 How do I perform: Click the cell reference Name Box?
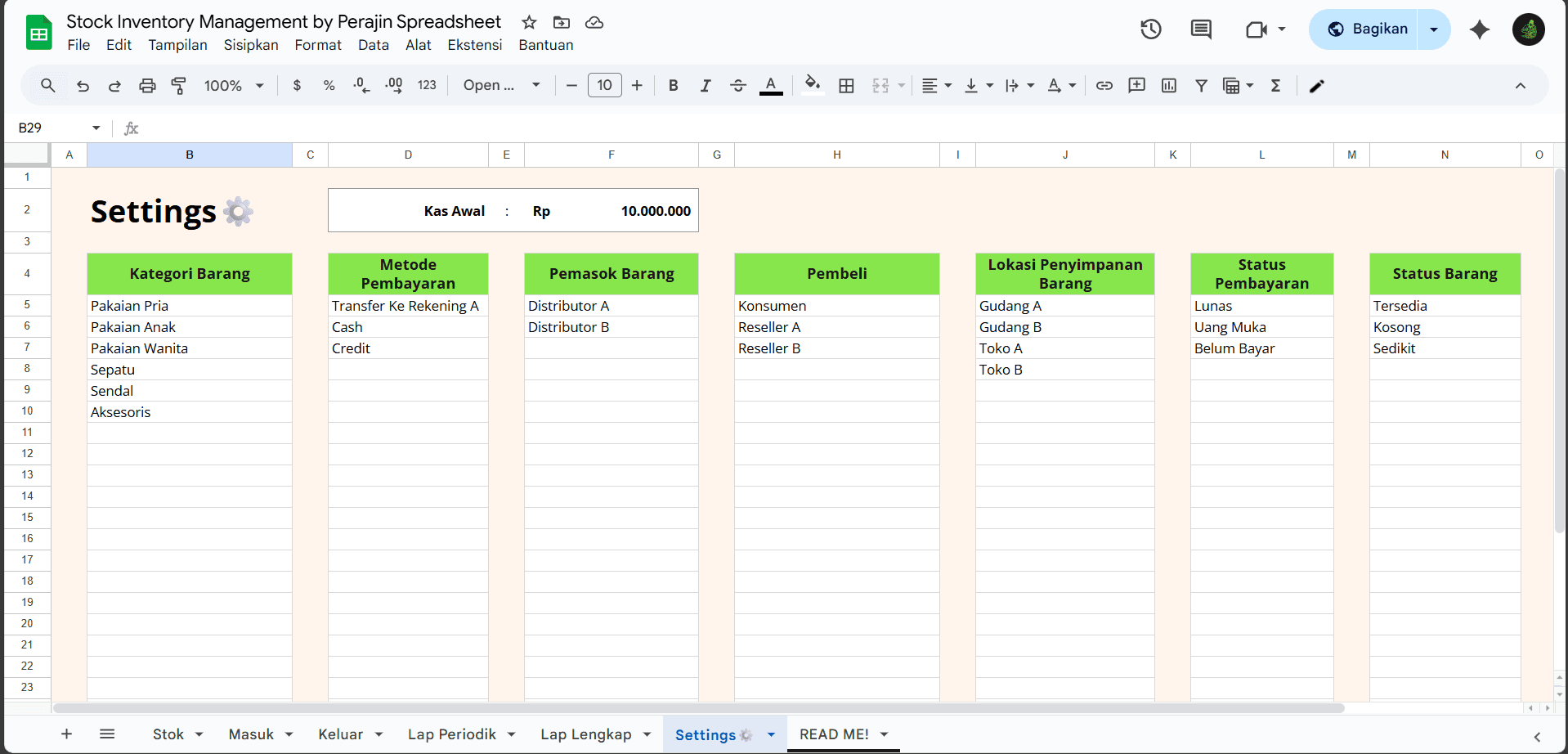(49, 128)
